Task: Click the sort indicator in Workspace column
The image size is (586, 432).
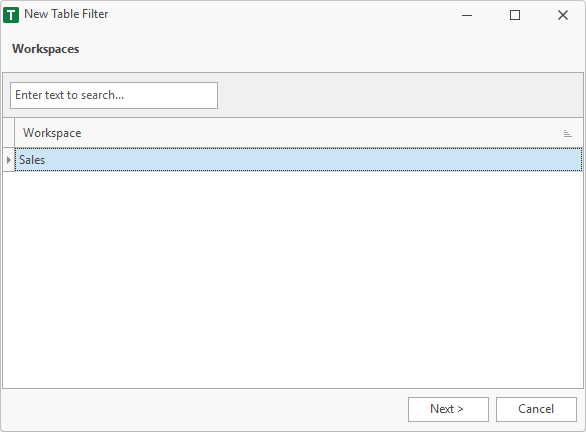Action: (567, 133)
